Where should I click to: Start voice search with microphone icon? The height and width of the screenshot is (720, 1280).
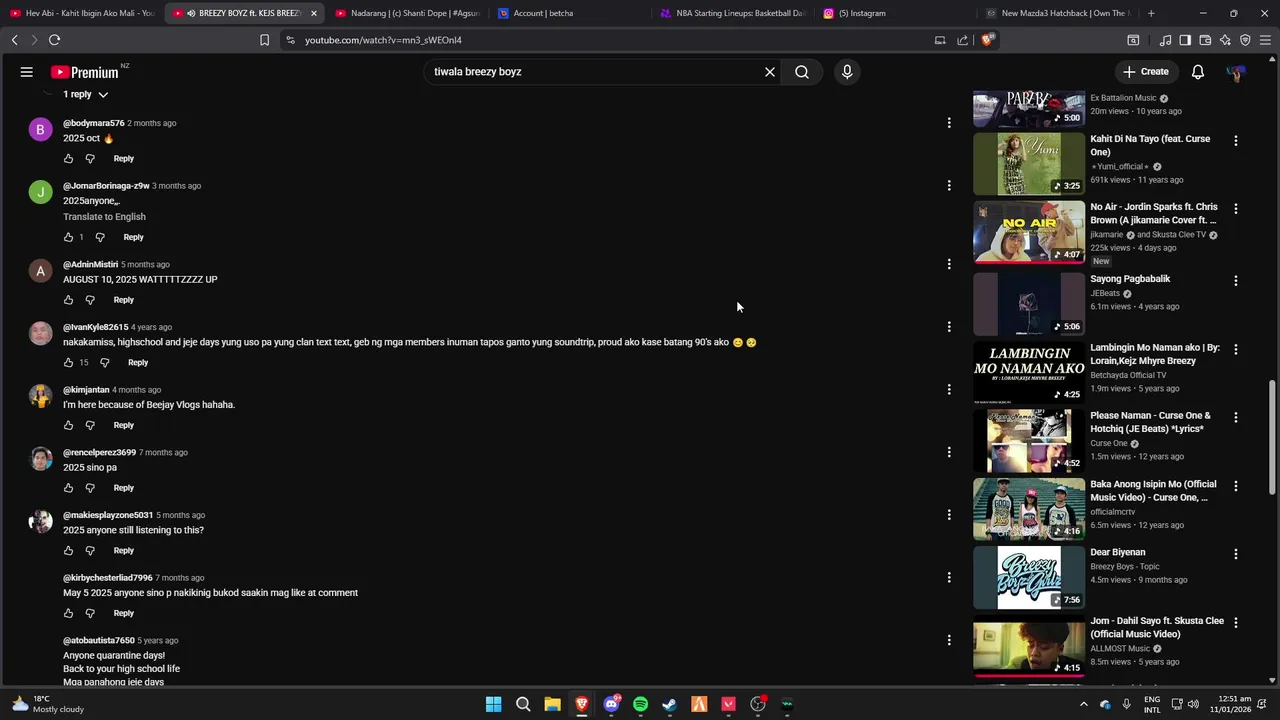[847, 72]
